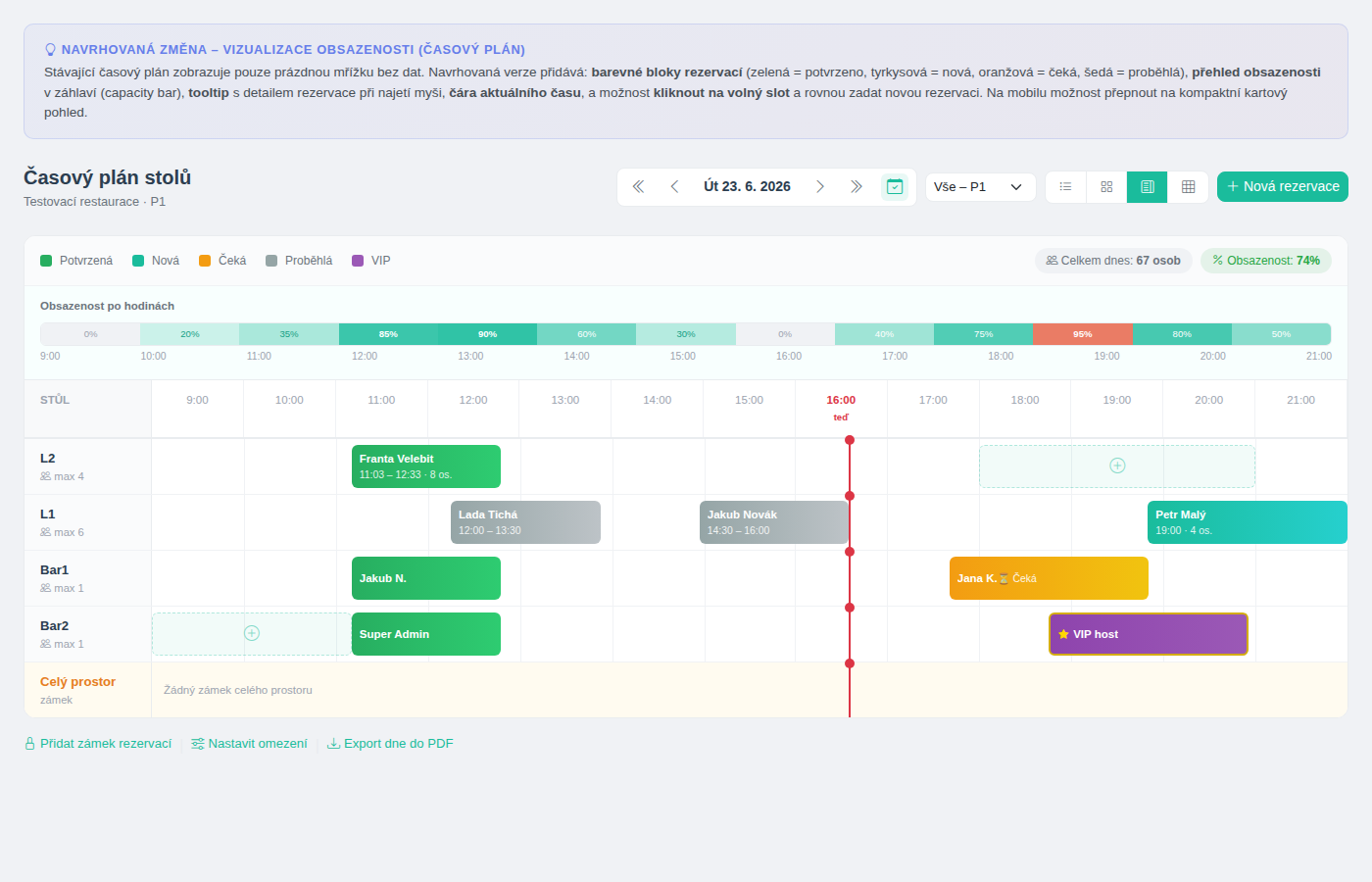Open the Vše – P1 dropdown
The width and height of the screenshot is (1372, 882).
(x=981, y=186)
